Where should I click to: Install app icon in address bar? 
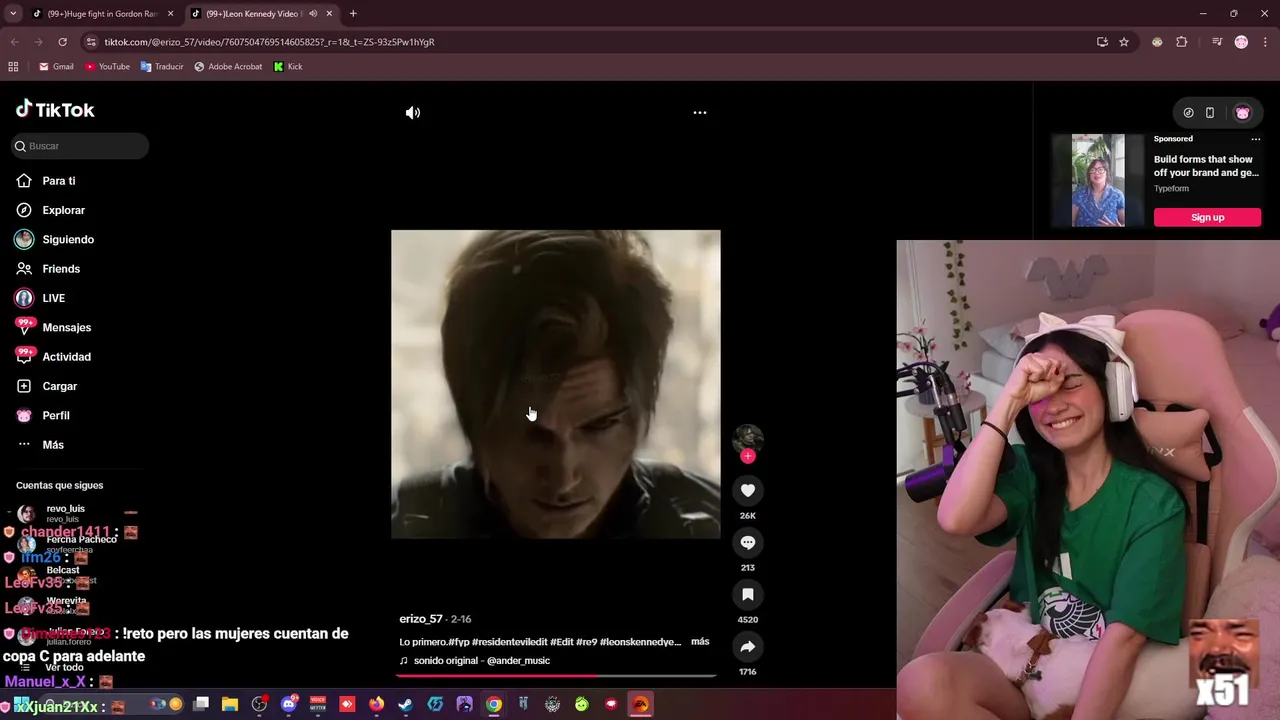point(1102,42)
